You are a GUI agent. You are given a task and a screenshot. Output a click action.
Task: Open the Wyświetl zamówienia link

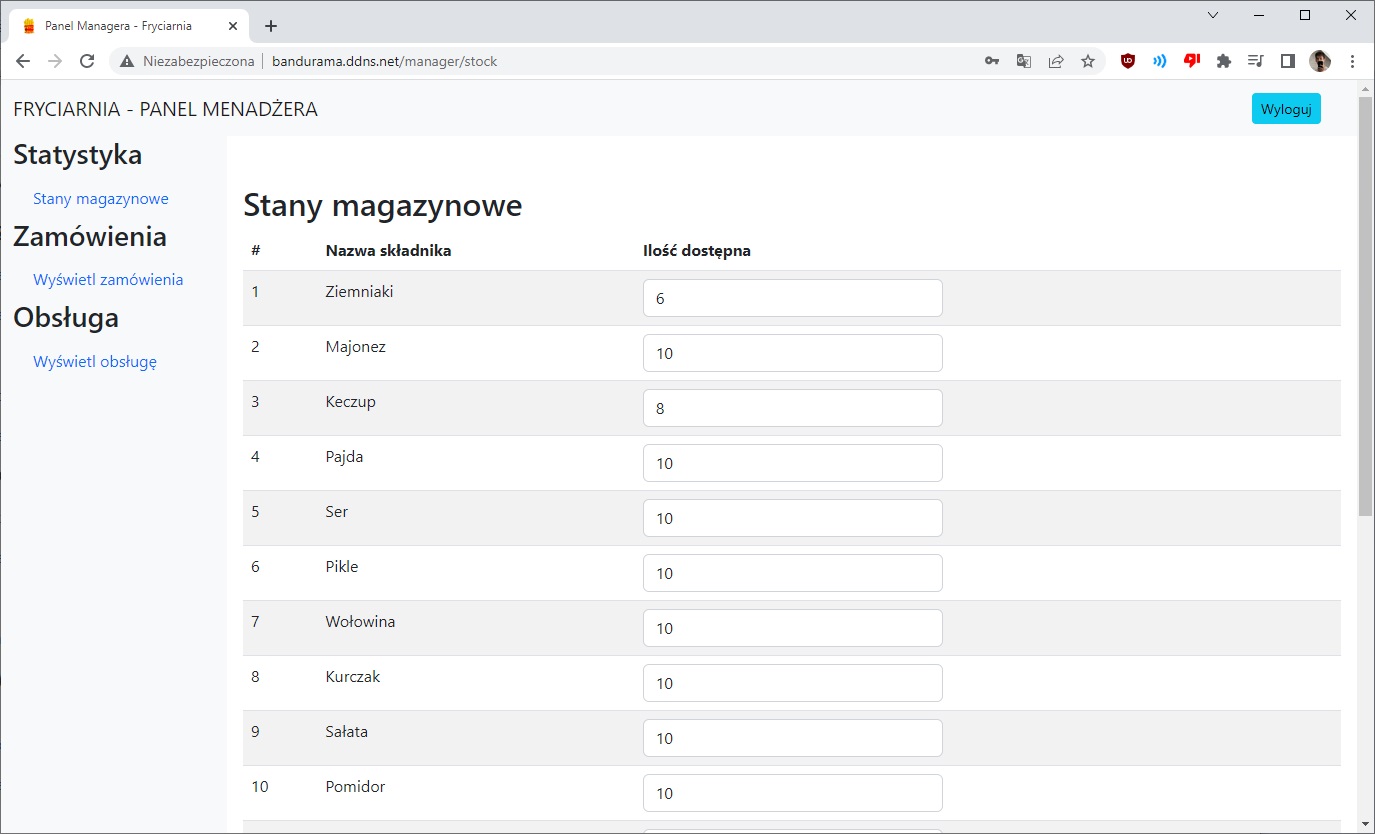pyautogui.click(x=108, y=279)
